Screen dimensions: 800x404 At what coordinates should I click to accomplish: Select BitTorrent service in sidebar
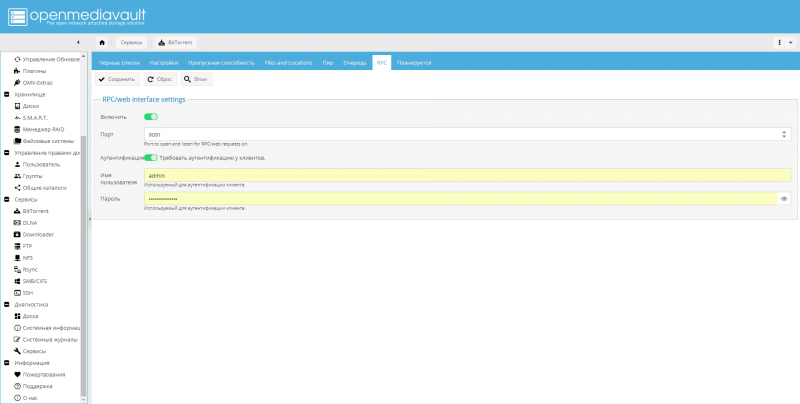[36, 211]
